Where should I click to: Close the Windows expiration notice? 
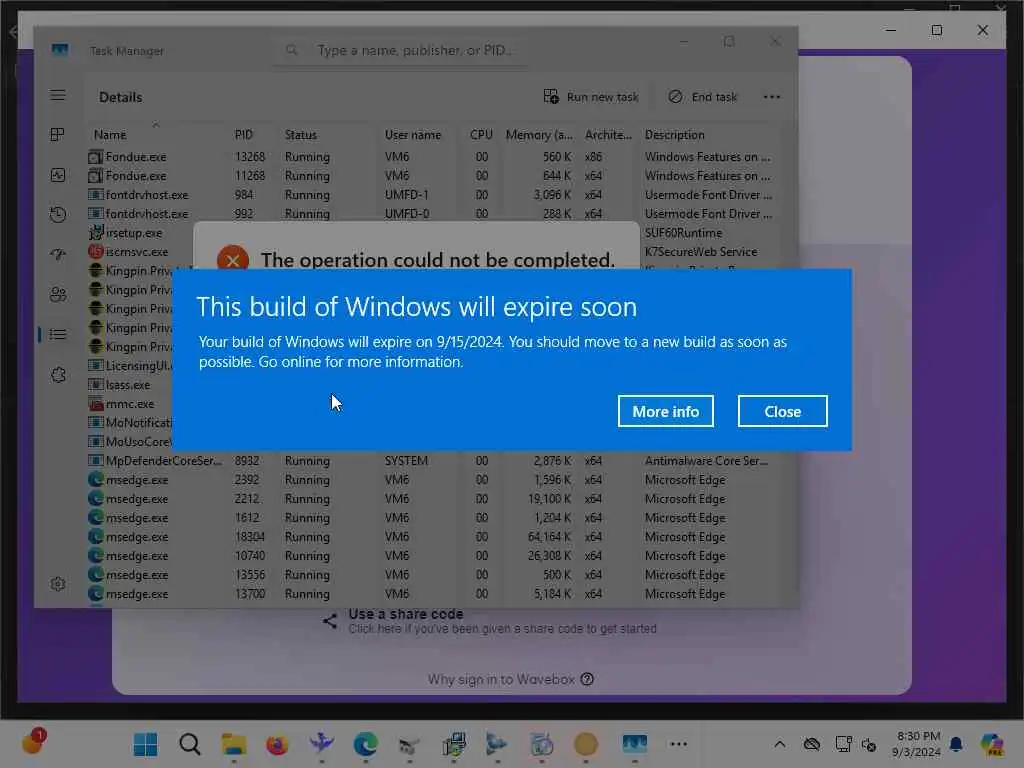pos(782,411)
